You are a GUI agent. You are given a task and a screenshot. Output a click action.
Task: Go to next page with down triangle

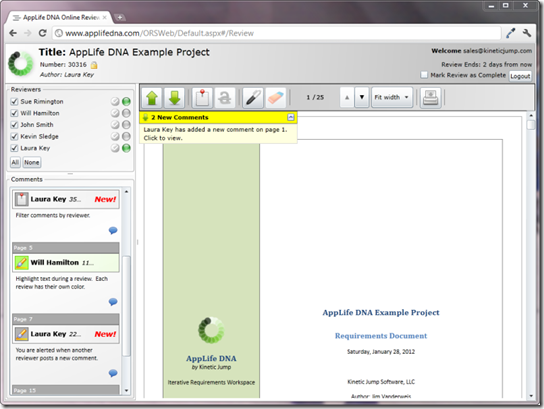coord(362,97)
